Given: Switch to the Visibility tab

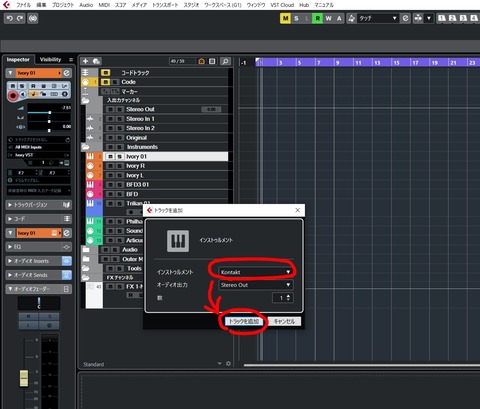Looking at the screenshot, I should (50, 59).
